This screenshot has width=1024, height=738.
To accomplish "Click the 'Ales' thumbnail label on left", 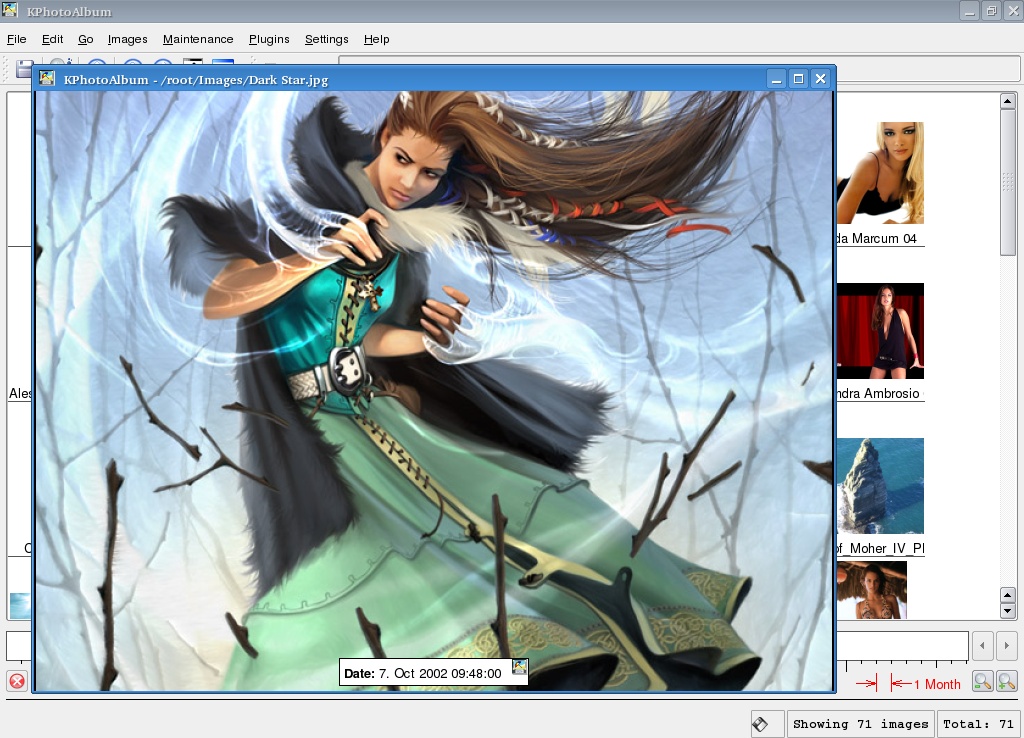I will tap(20, 393).
